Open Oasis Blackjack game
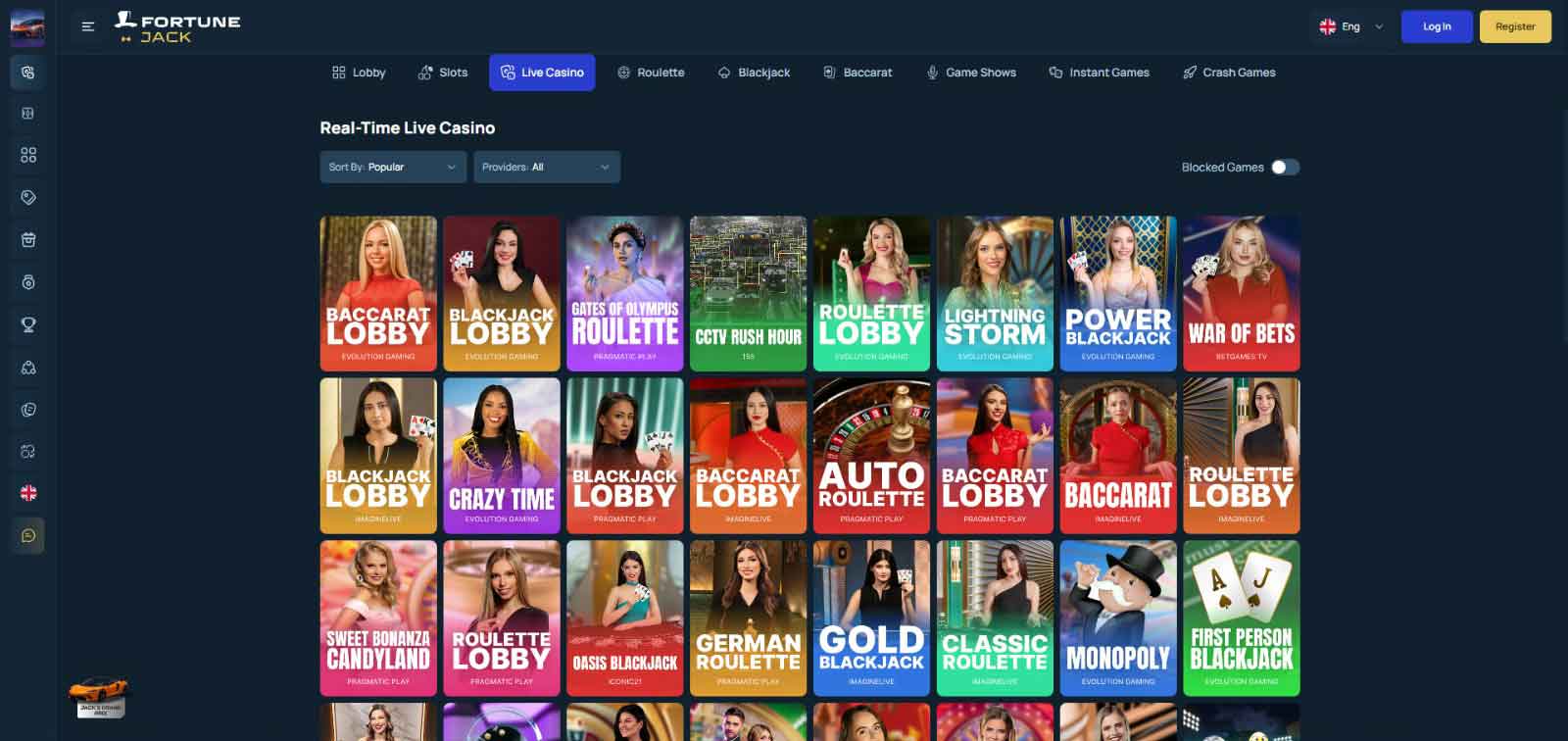 tap(625, 618)
